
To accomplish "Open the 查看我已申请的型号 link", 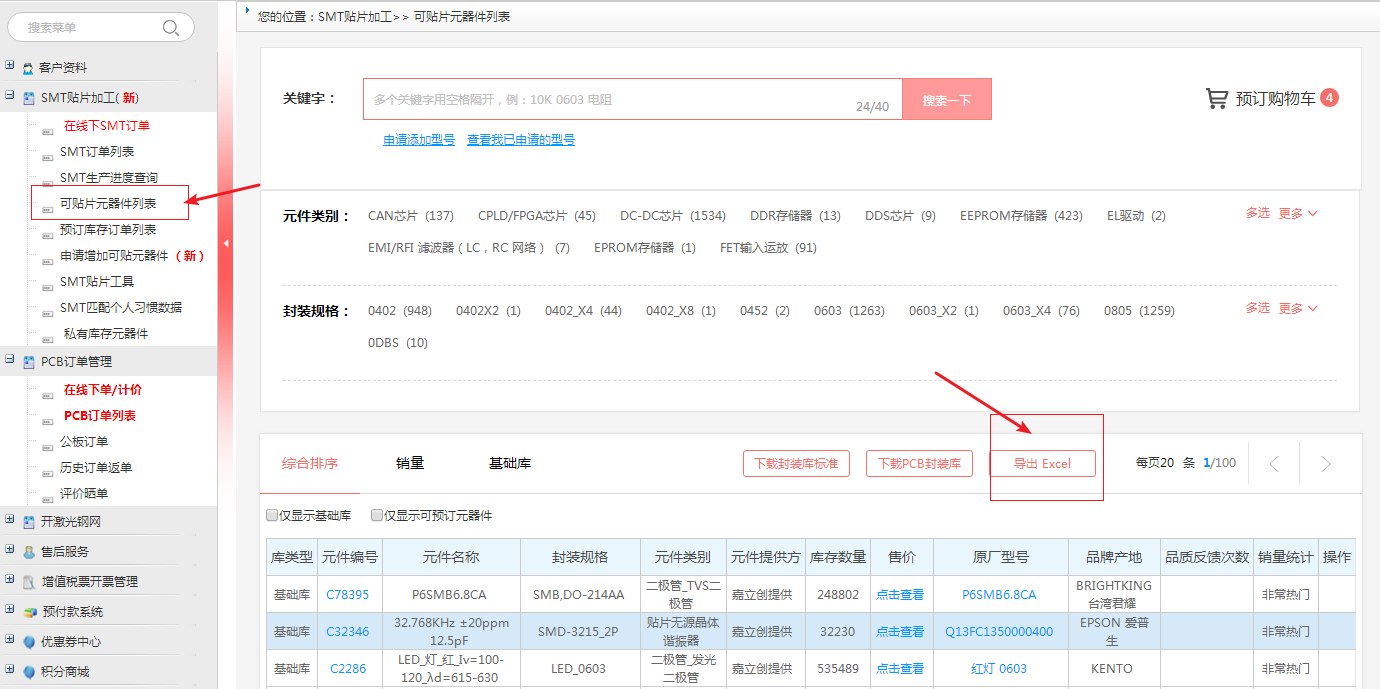I will point(521,140).
